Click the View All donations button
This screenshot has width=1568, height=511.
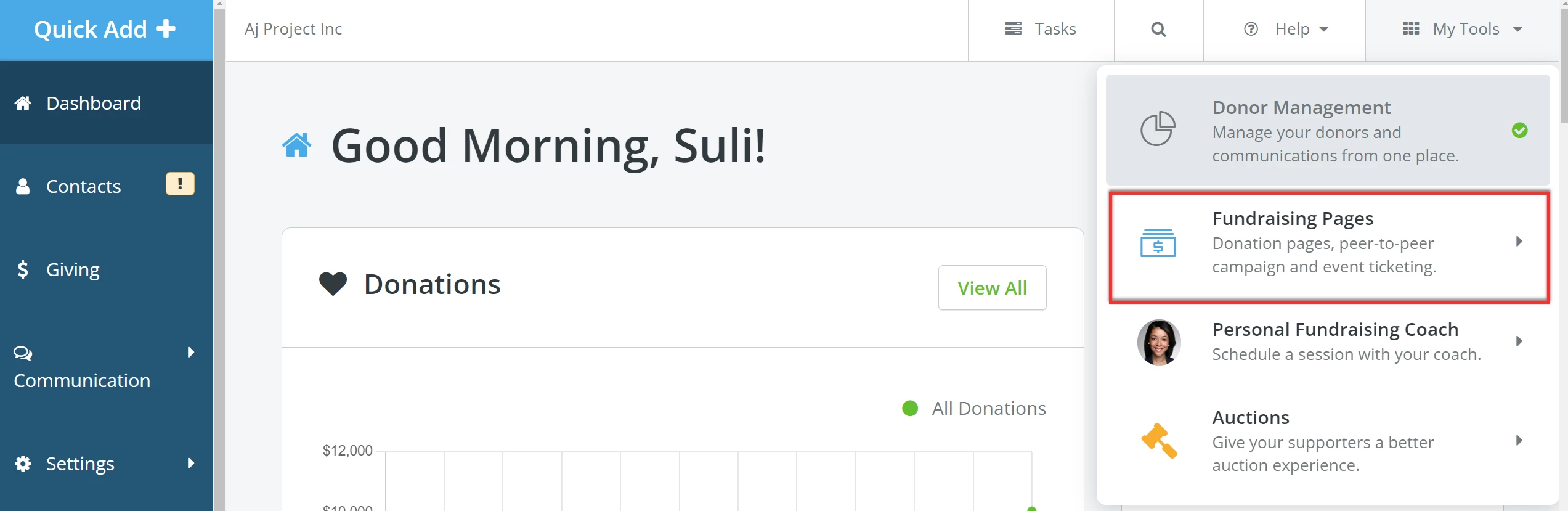click(x=992, y=287)
